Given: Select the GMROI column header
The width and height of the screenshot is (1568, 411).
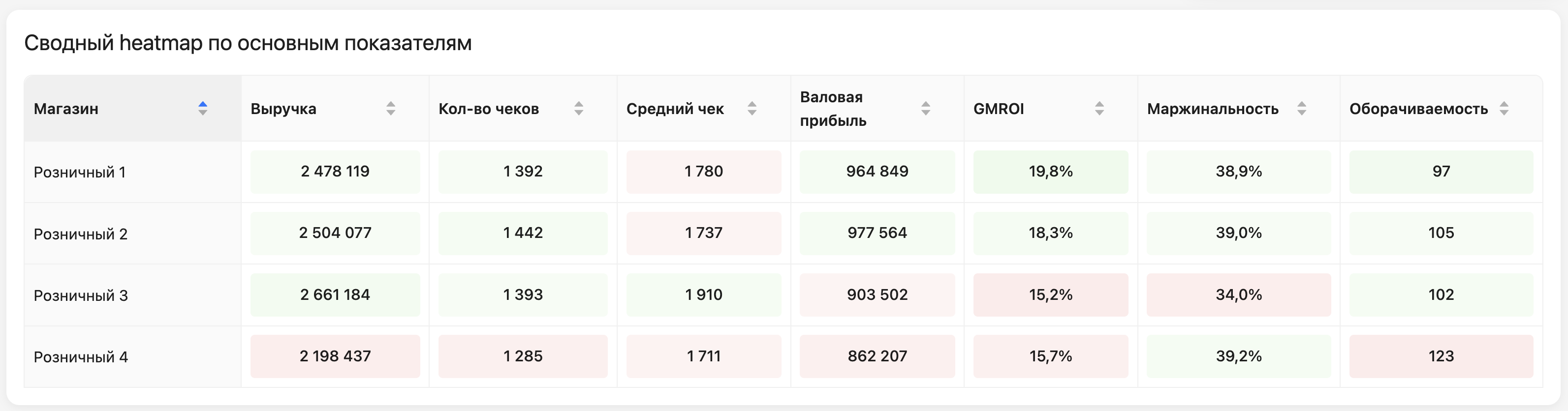Looking at the screenshot, I should pyautogui.click(x=998, y=110).
